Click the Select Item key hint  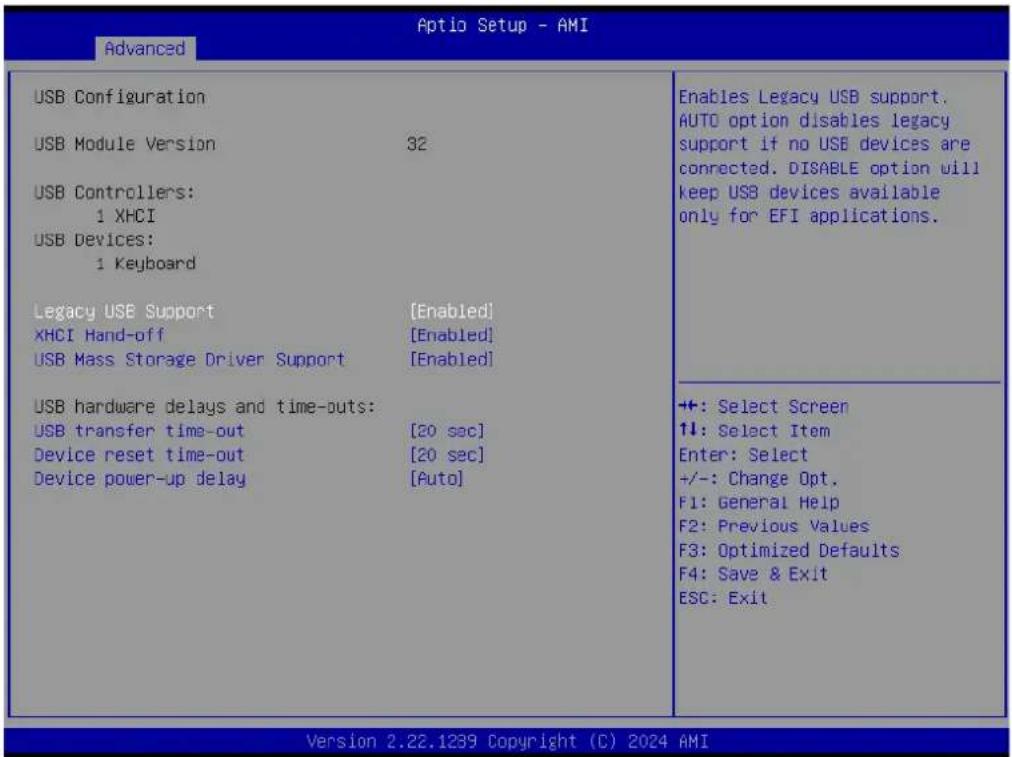(754, 430)
